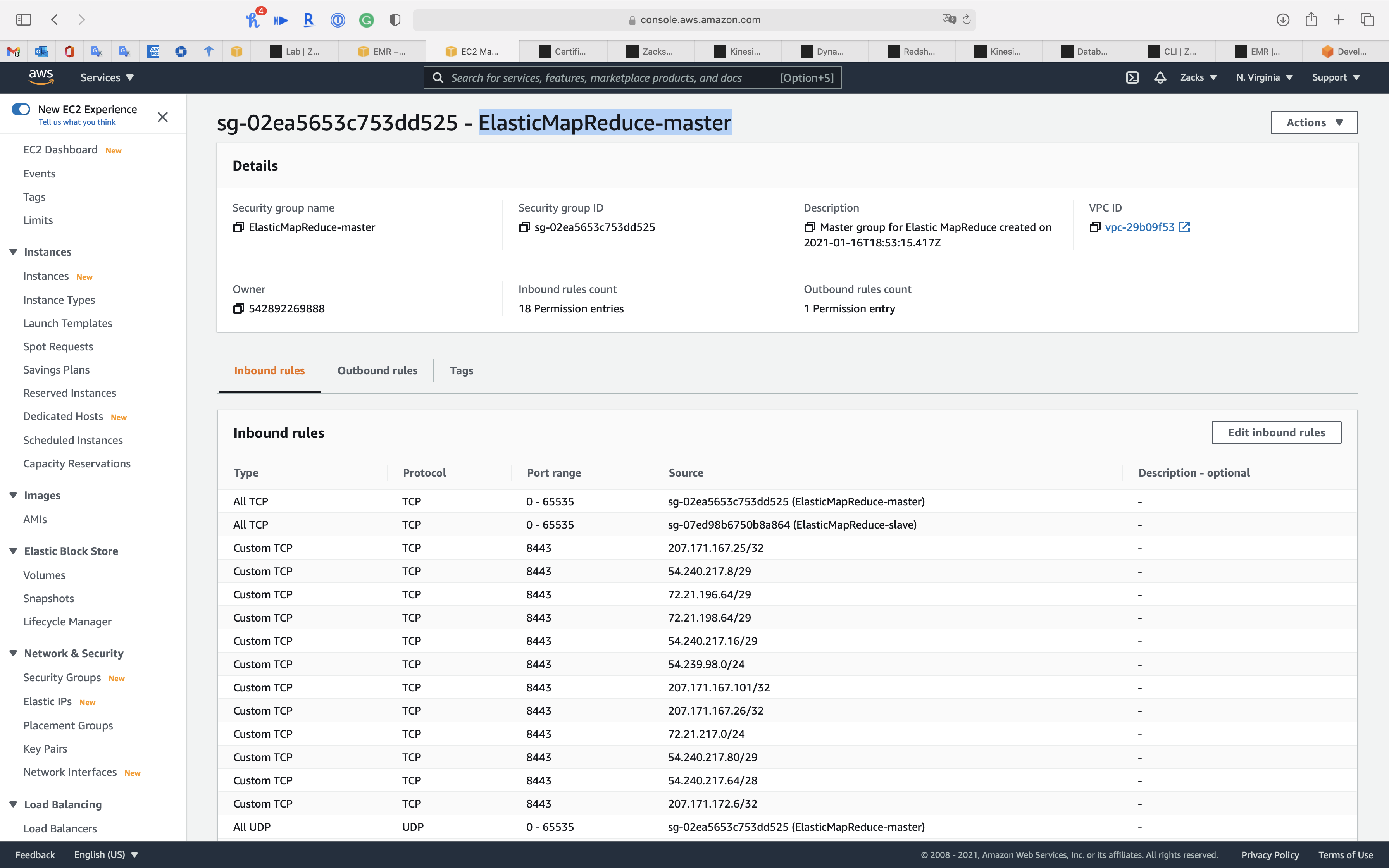Toggle off New EC2 Experience switch

tap(21, 109)
